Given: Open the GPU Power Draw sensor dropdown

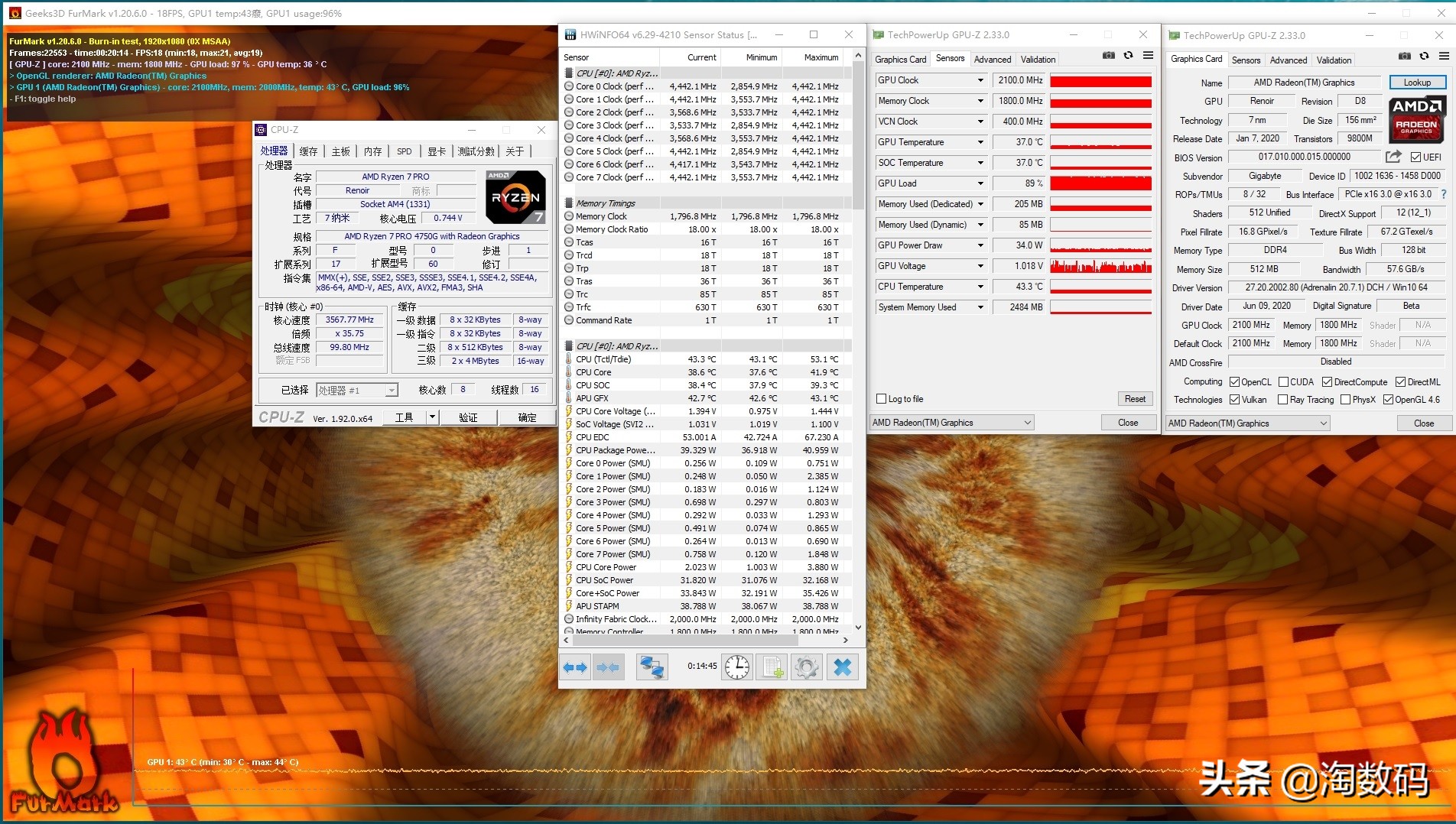Looking at the screenshot, I should pos(980,245).
